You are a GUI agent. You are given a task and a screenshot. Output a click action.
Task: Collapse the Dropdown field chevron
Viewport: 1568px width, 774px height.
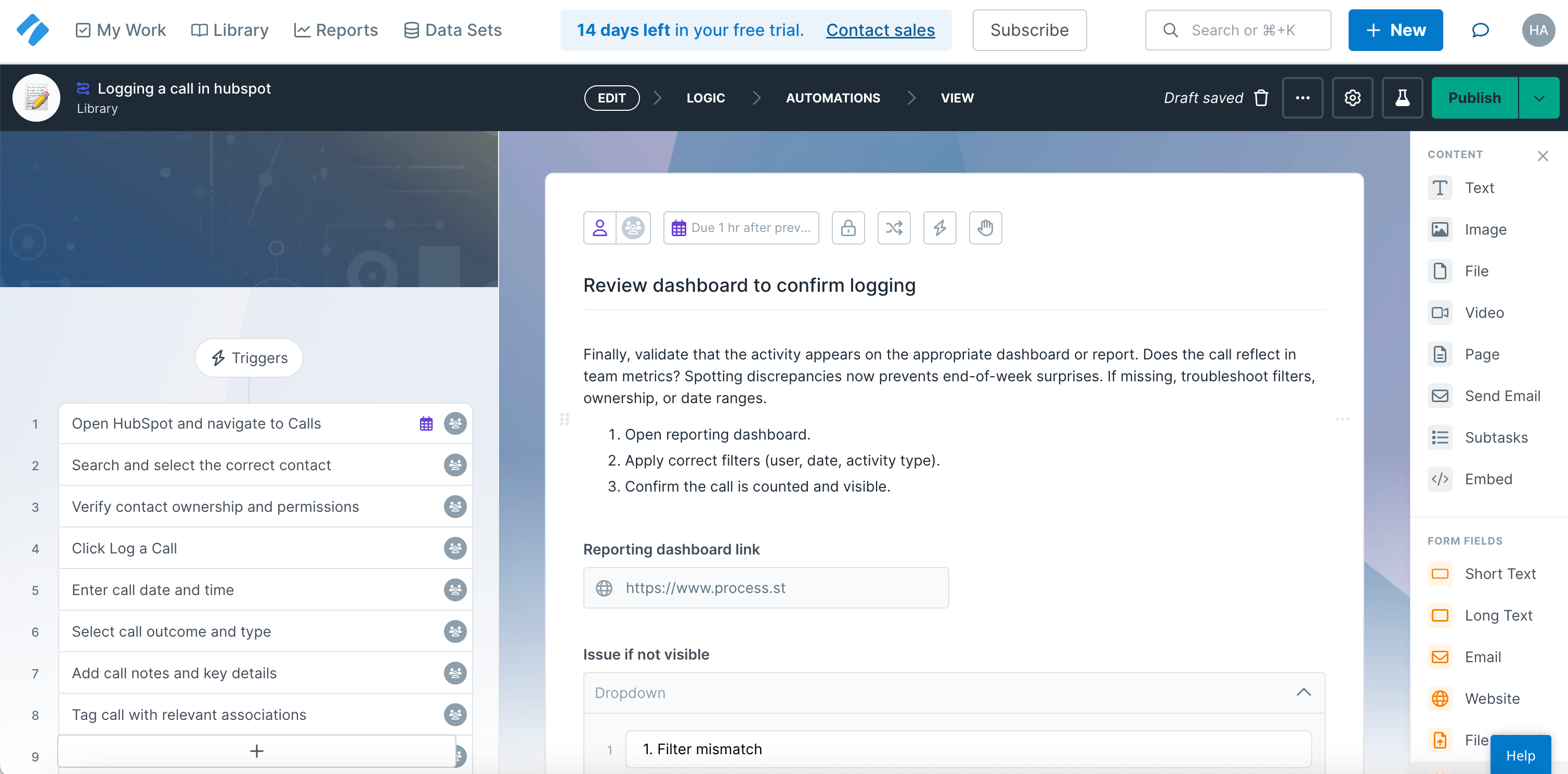1304,692
